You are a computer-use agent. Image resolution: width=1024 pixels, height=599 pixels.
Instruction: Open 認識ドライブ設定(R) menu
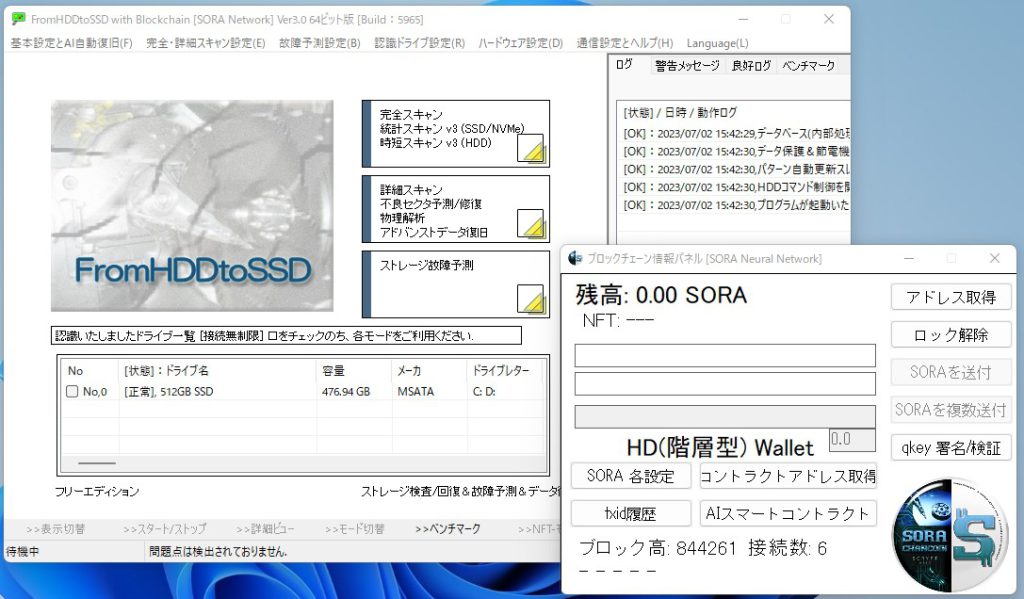pos(419,43)
